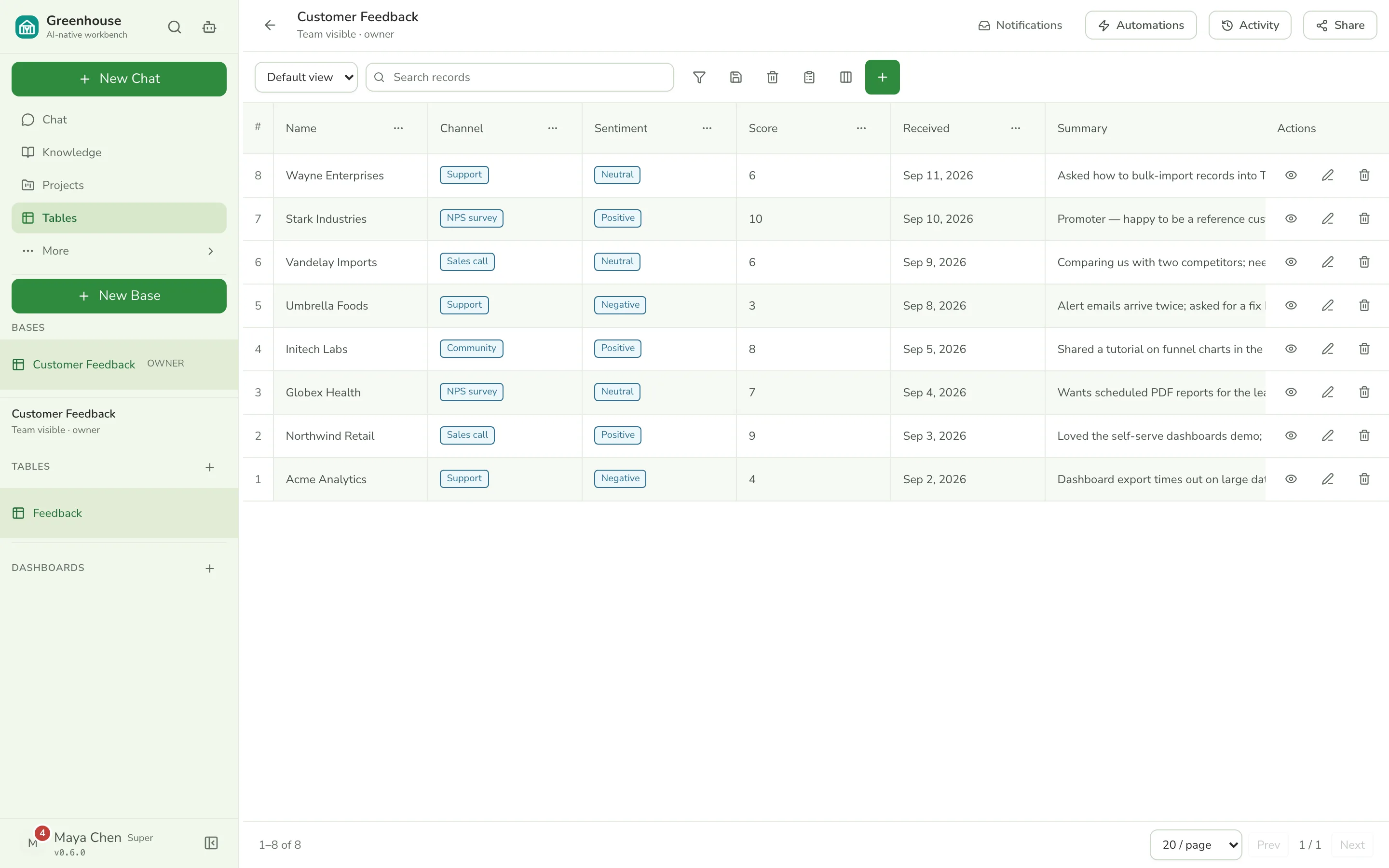Select the Feedback table in the sidebar
1389x868 pixels.
click(119, 513)
